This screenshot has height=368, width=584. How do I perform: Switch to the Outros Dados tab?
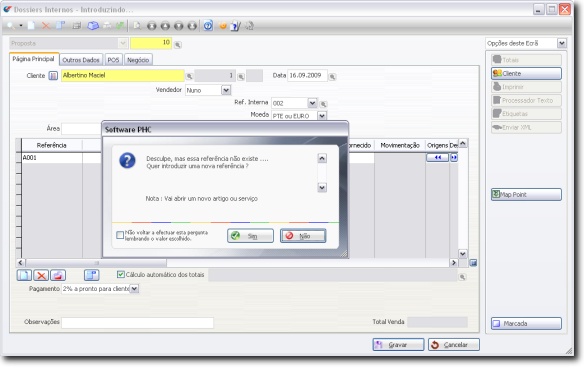pos(81,60)
